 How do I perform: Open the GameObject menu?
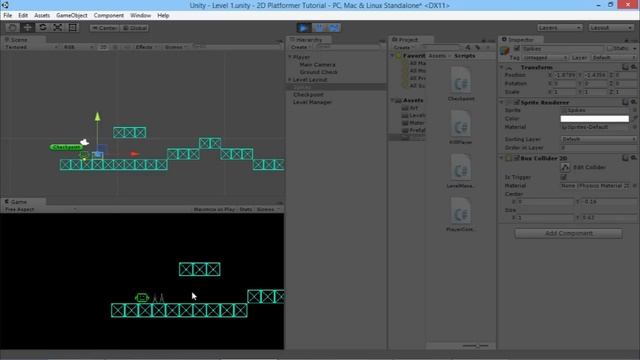72,15
